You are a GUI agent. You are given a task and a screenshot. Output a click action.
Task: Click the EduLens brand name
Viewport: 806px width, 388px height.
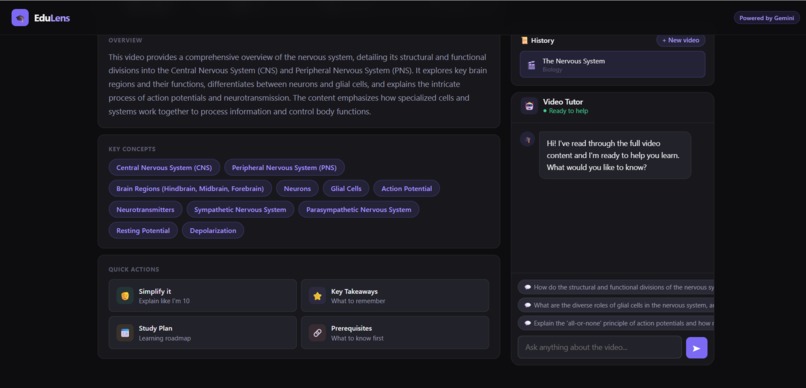[52, 18]
